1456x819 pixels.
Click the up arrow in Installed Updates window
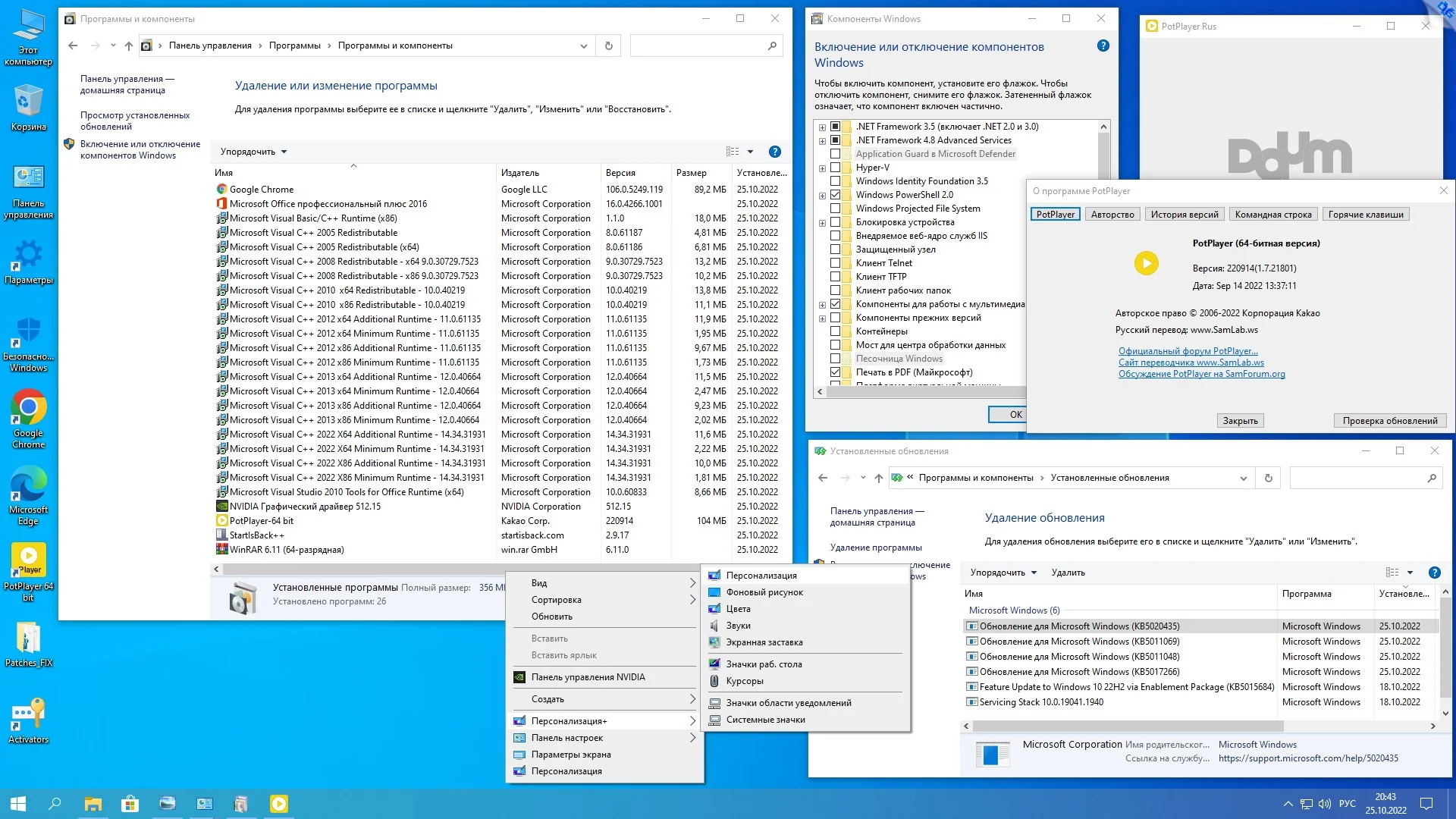tap(878, 478)
